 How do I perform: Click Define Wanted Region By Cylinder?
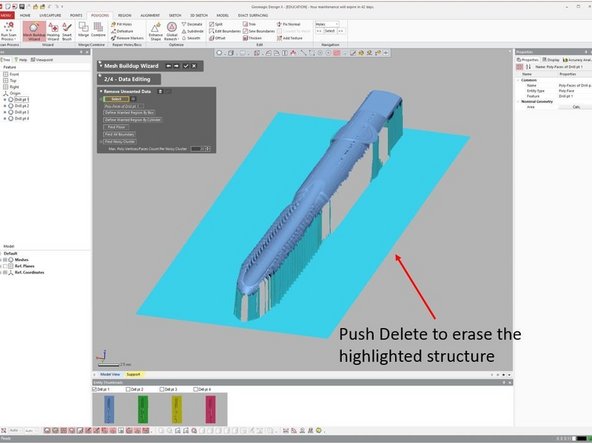(133, 120)
